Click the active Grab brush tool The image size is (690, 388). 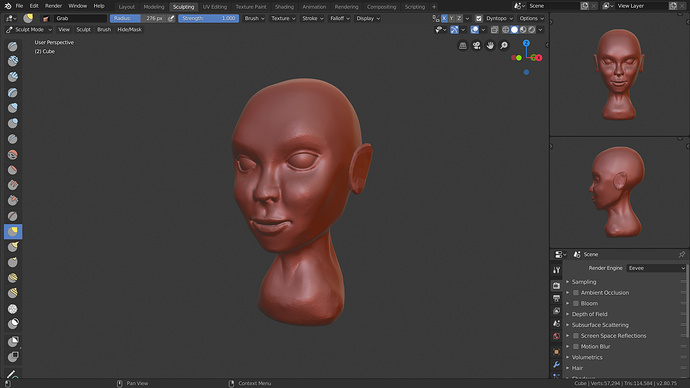[x=13, y=231]
